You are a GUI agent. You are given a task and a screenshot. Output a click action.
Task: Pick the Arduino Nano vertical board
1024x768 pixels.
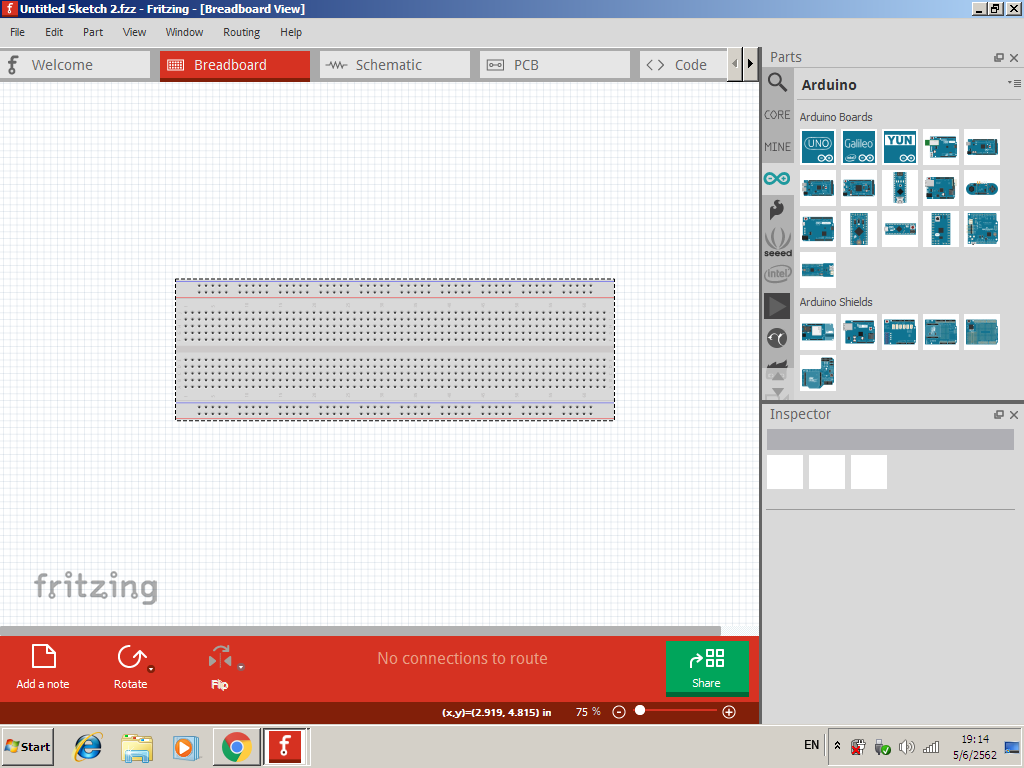click(899, 188)
